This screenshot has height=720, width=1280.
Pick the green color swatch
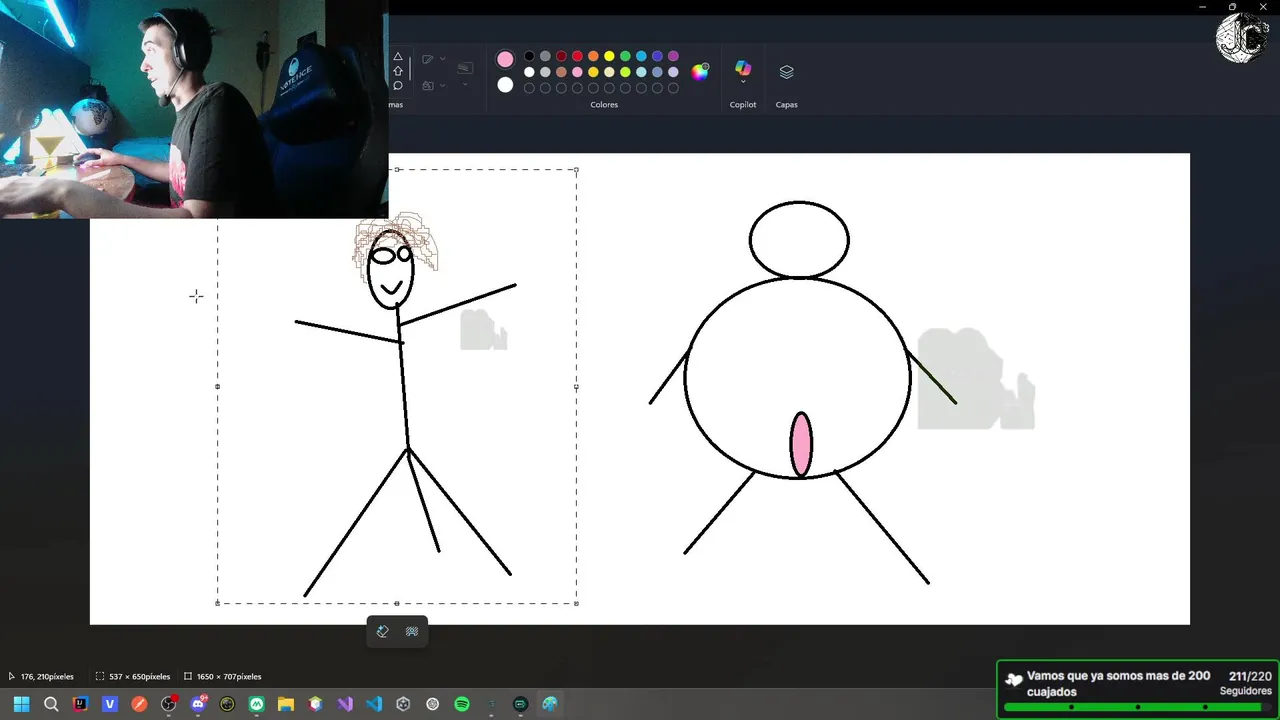pyautogui.click(x=625, y=56)
